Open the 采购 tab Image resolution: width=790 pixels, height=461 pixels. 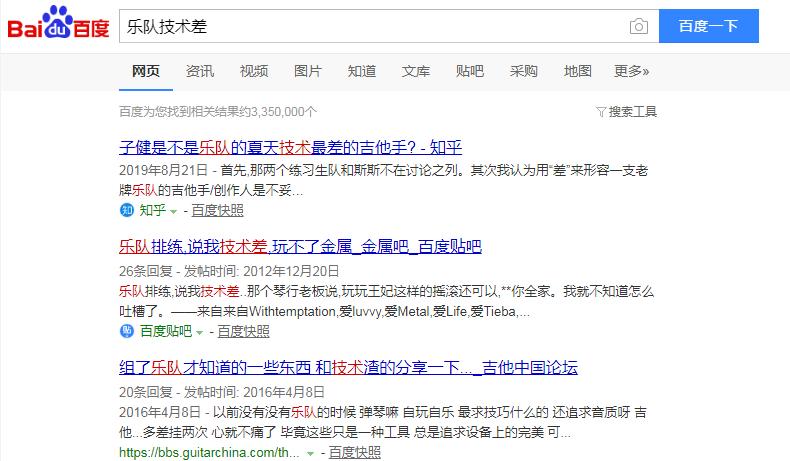click(x=523, y=71)
